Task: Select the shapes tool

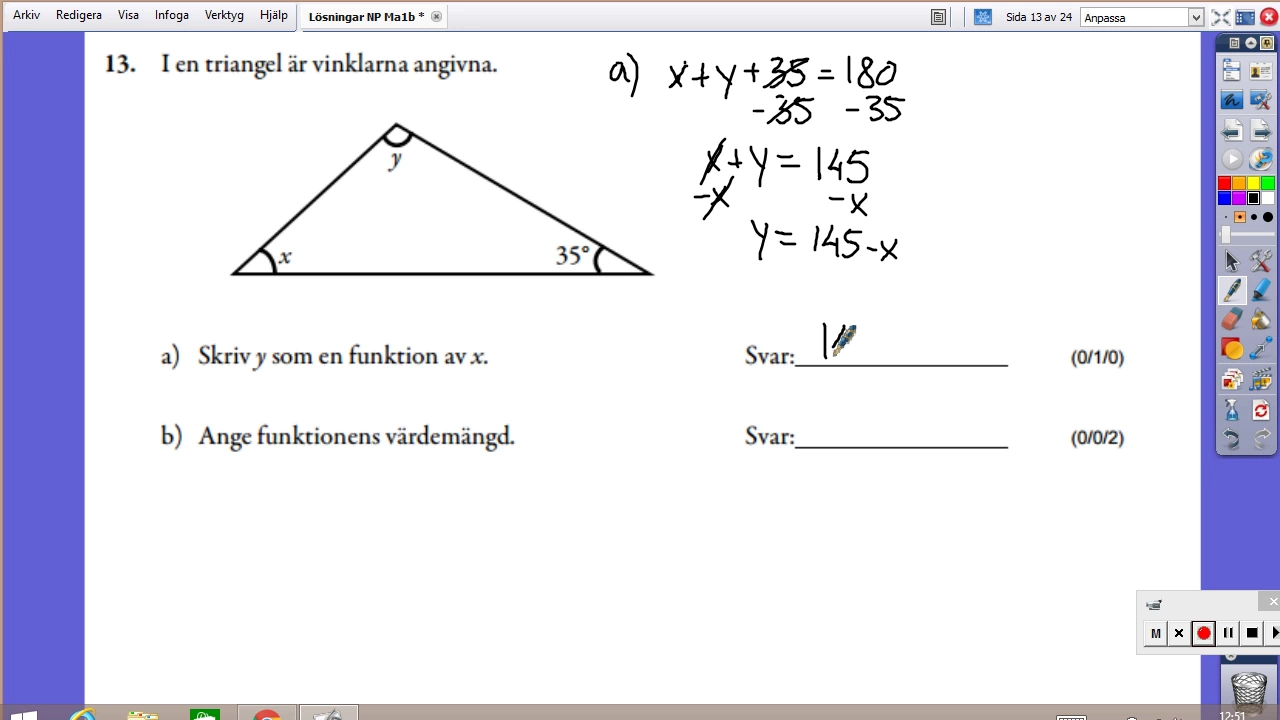Action: pos(1232,349)
